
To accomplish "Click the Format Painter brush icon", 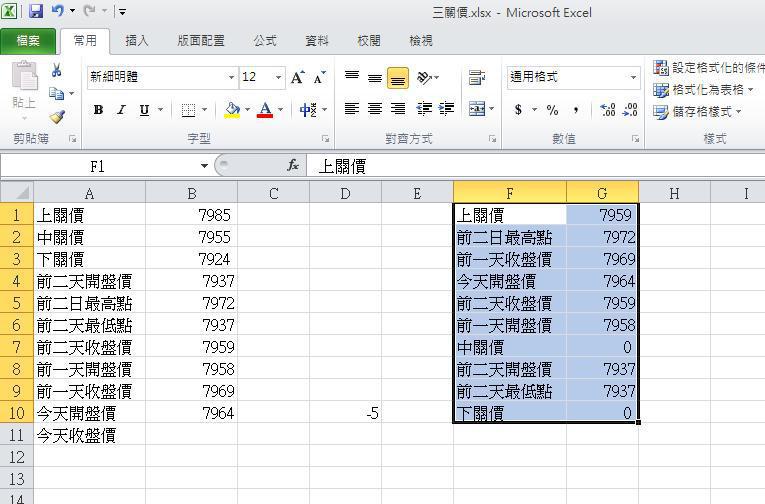I will point(57,117).
